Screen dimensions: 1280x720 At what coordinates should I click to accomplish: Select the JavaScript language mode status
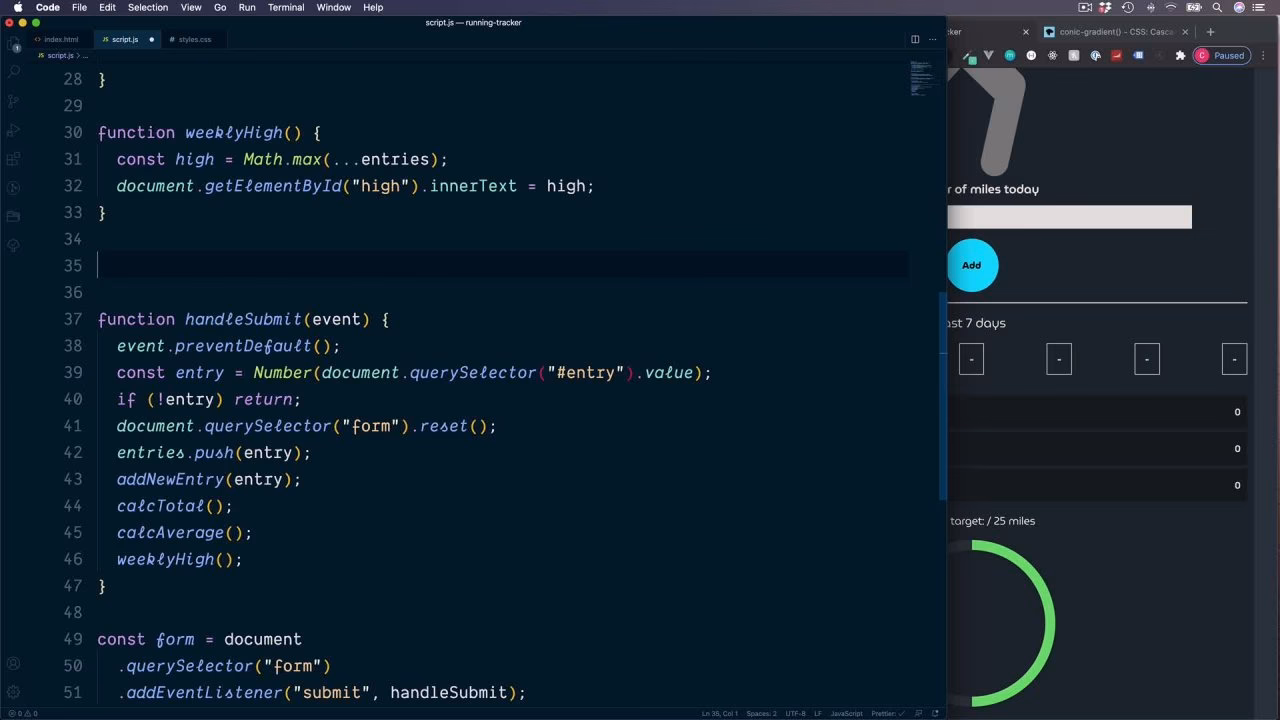tap(847, 713)
